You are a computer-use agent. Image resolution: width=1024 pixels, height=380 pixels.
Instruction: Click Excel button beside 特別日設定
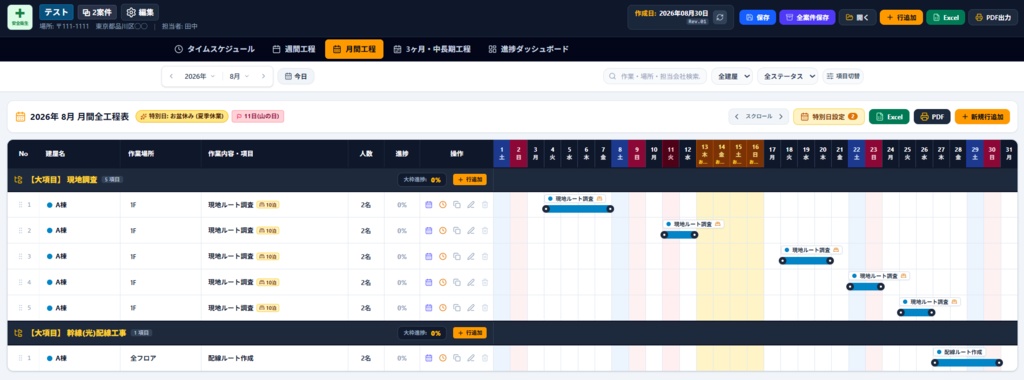(x=889, y=117)
